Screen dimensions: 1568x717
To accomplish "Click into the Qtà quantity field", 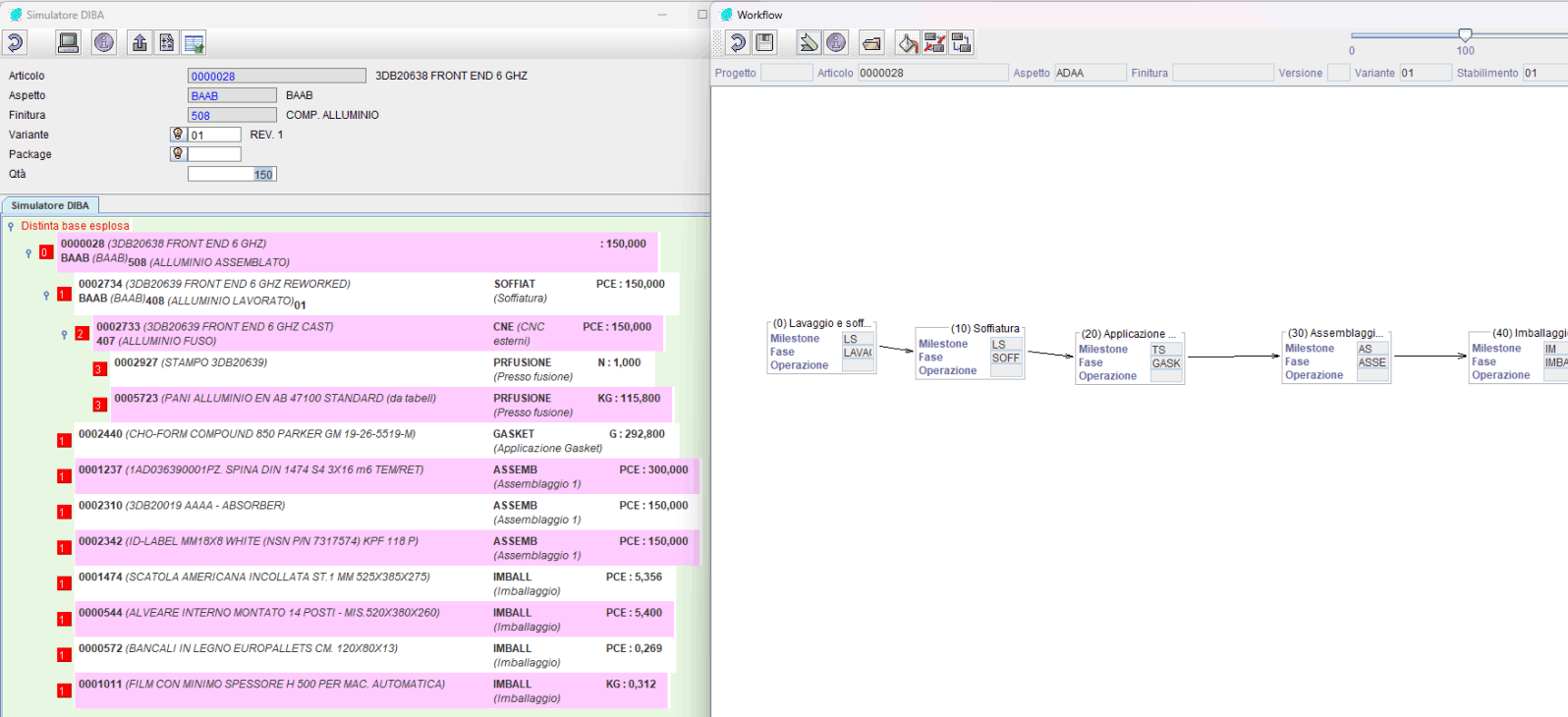I will click(232, 174).
